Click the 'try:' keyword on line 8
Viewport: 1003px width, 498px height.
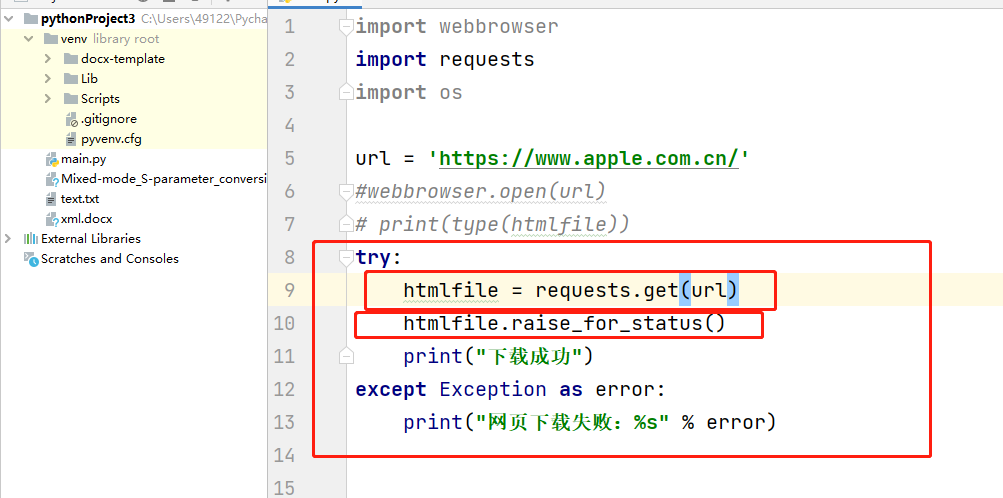tap(378, 257)
